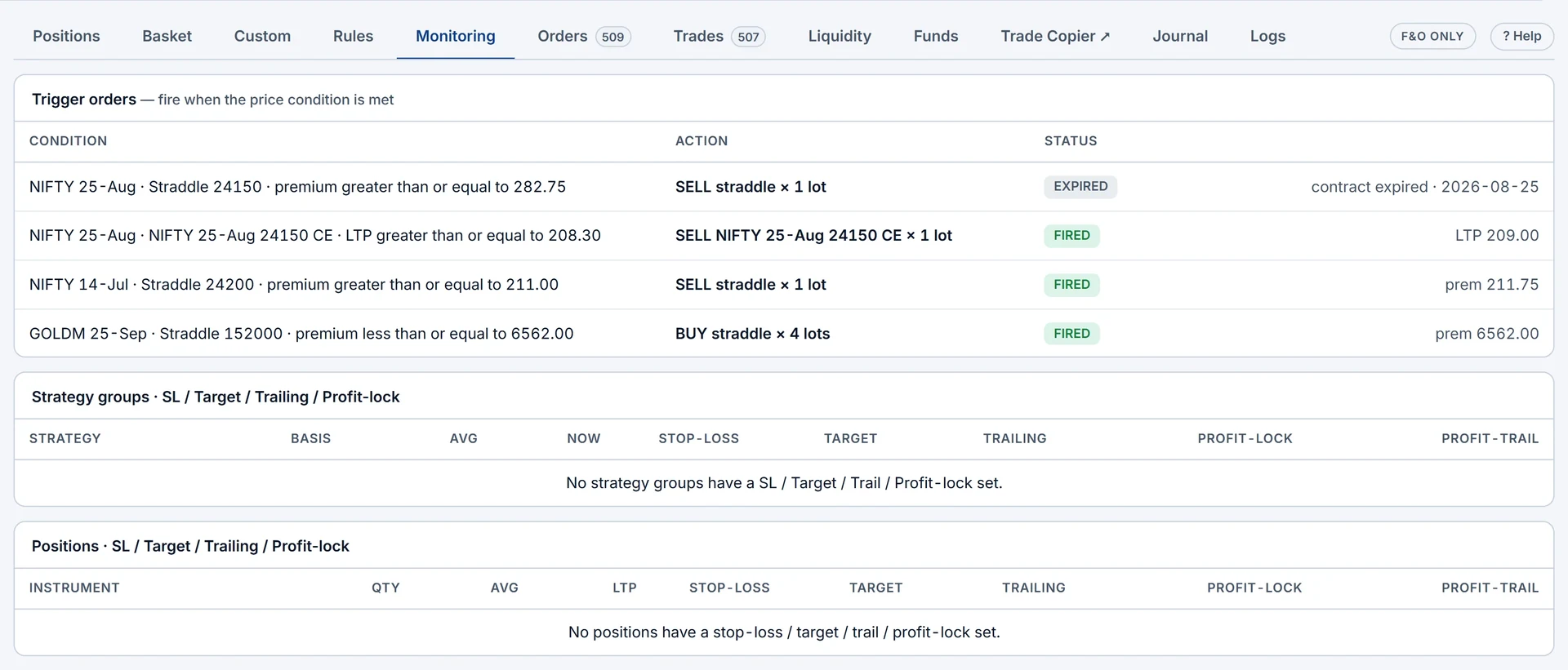Switch to the Basket tab

(x=167, y=36)
